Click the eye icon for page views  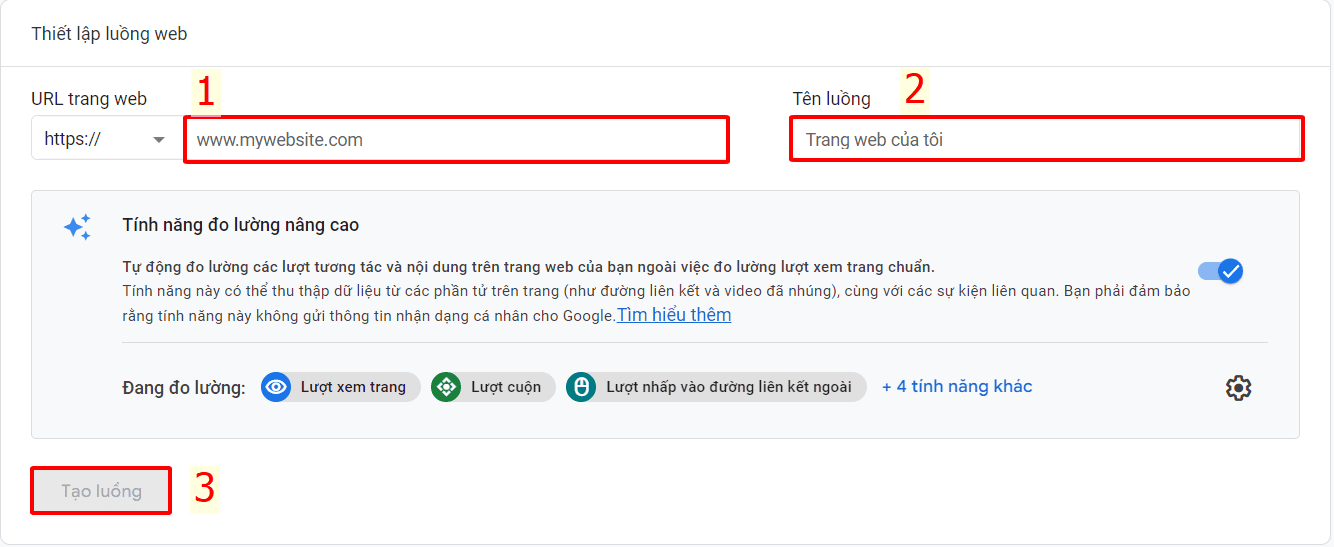pyautogui.click(x=276, y=387)
